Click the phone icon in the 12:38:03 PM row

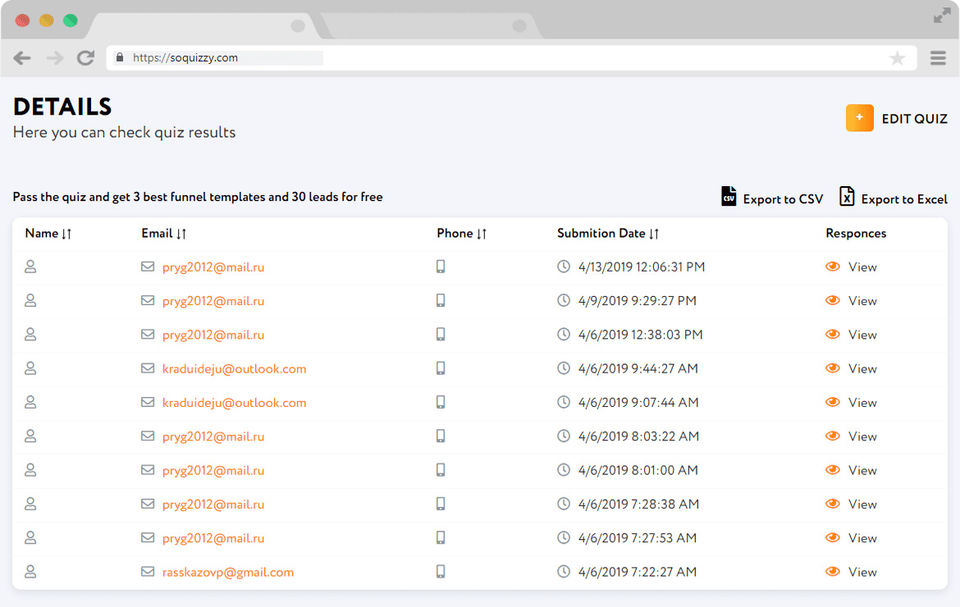point(441,334)
